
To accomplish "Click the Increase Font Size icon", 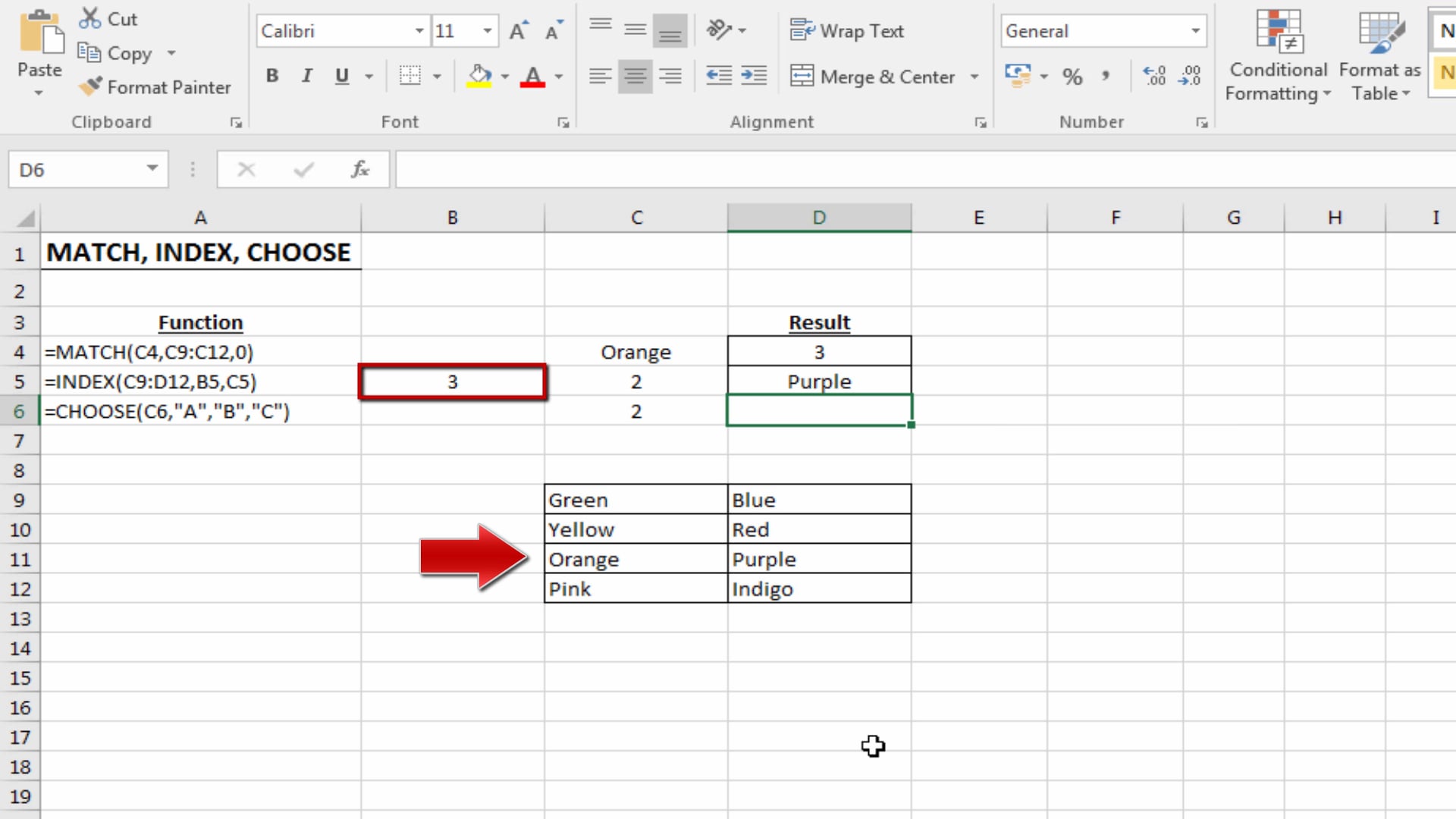I will (x=518, y=31).
